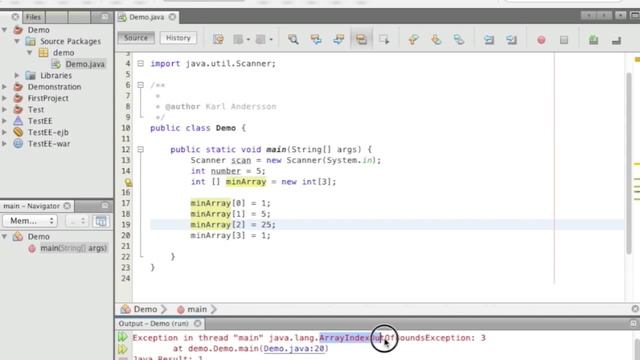
Task: Click the demo package icon
Action: coord(43,53)
